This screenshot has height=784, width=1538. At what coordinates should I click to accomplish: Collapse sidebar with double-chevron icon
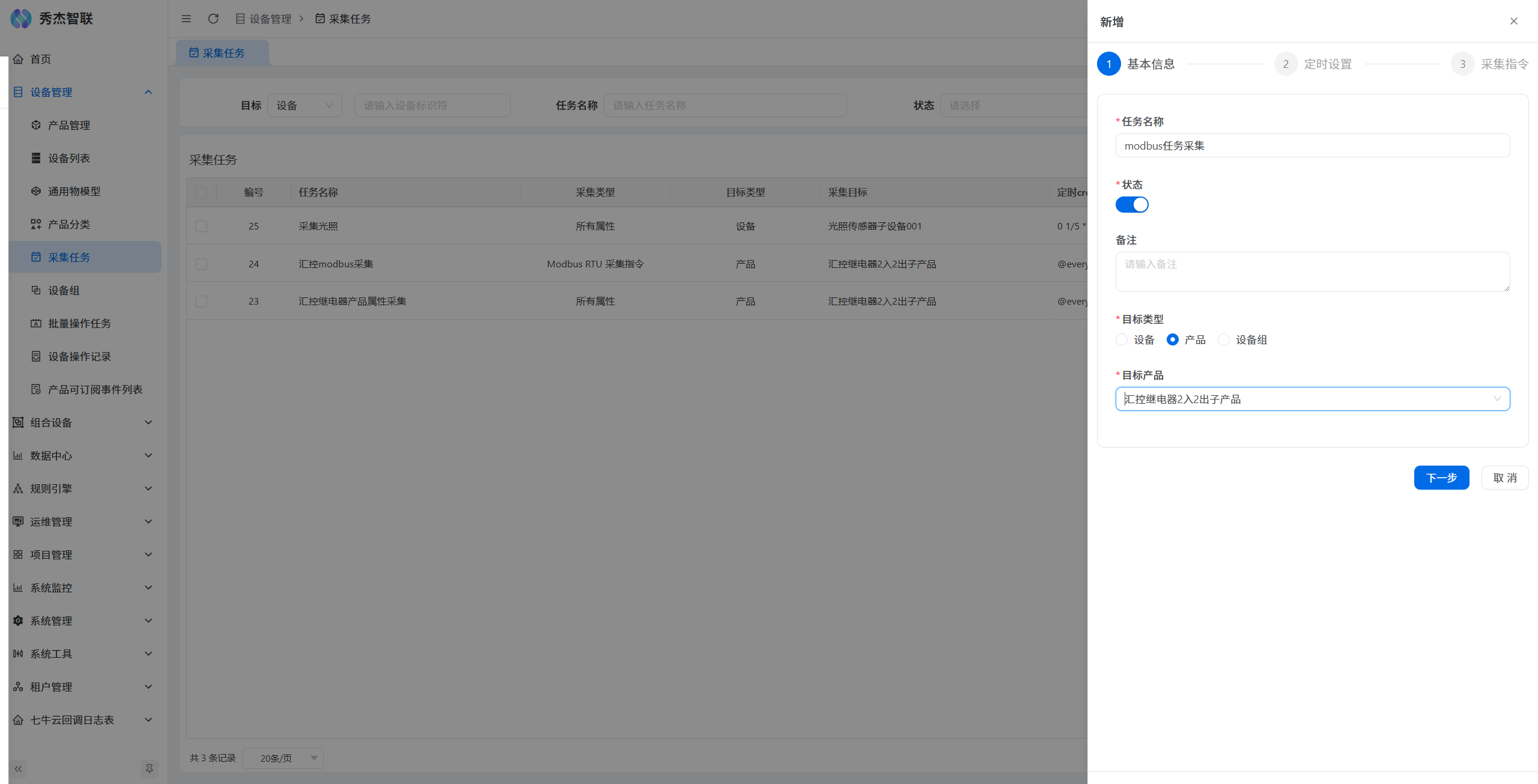[18, 768]
